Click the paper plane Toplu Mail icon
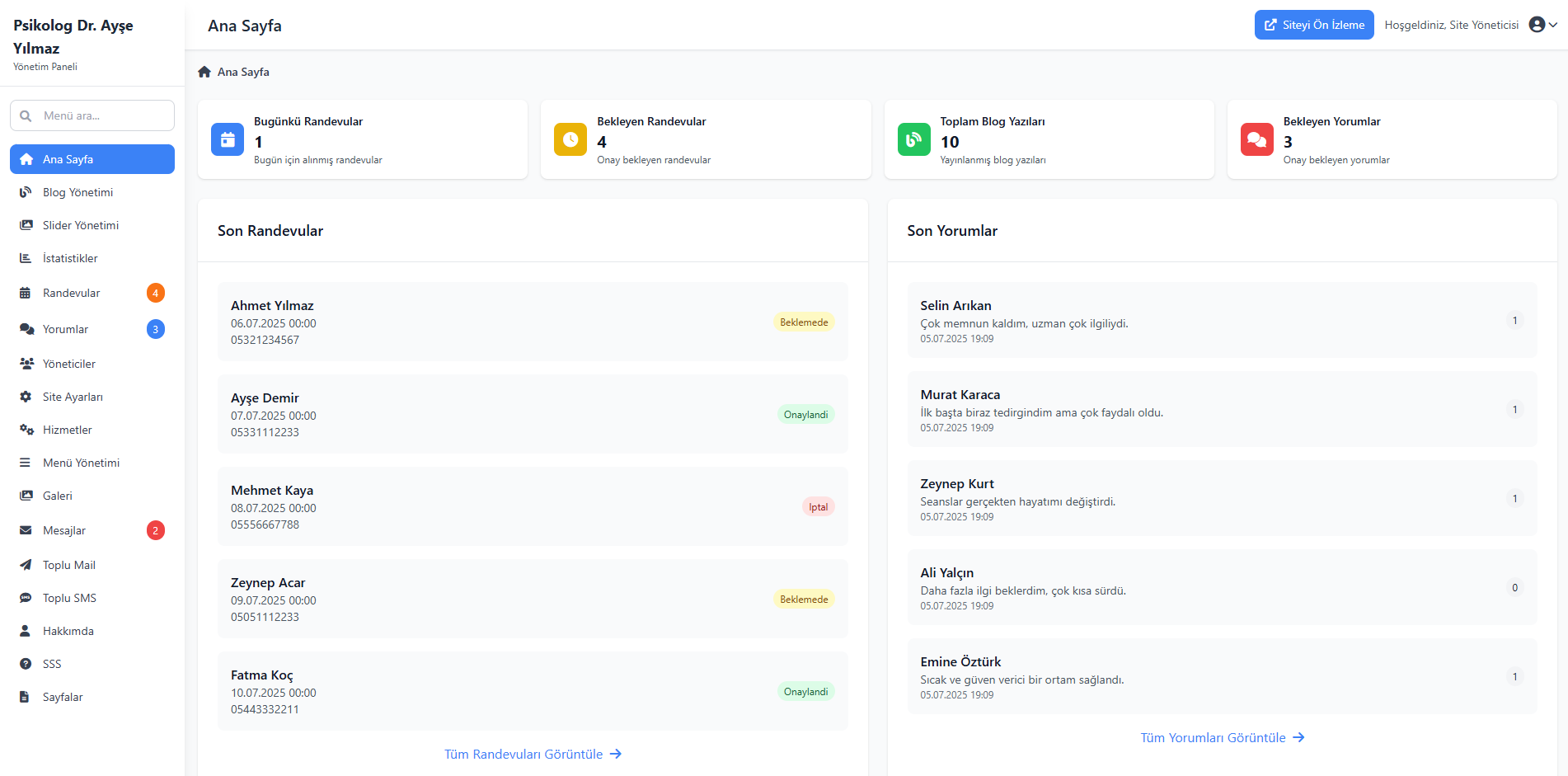Screen dimensions: 1568x776 pos(26,565)
